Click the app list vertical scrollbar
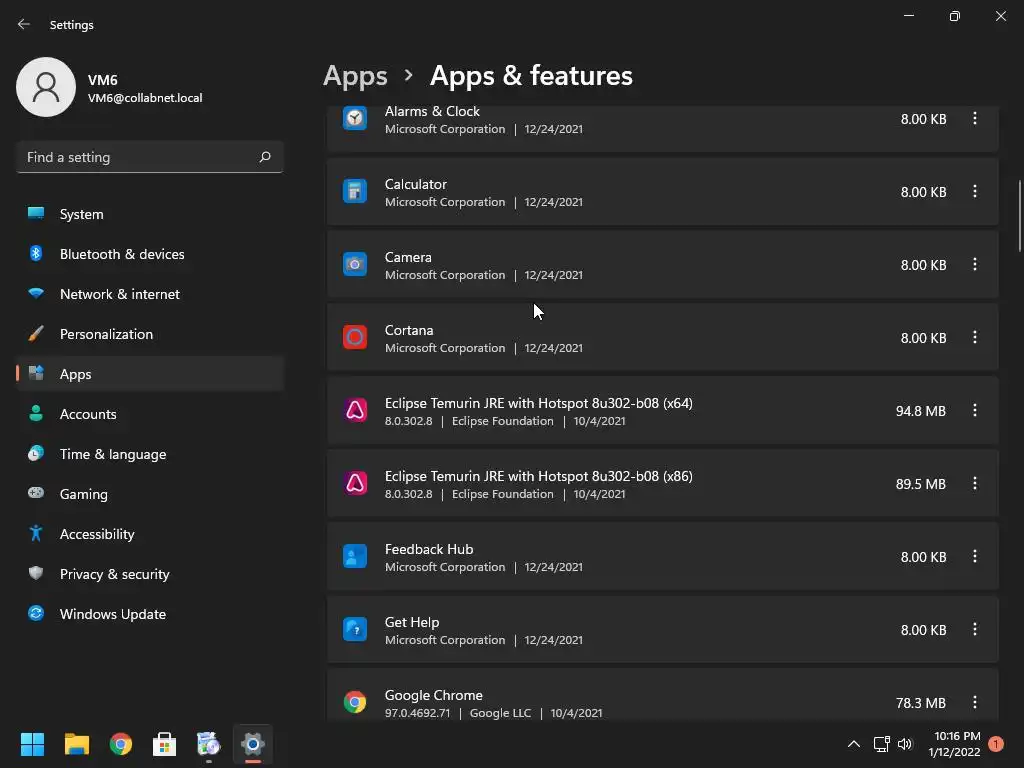Viewport: 1024px width, 768px height. [x=1019, y=215]
